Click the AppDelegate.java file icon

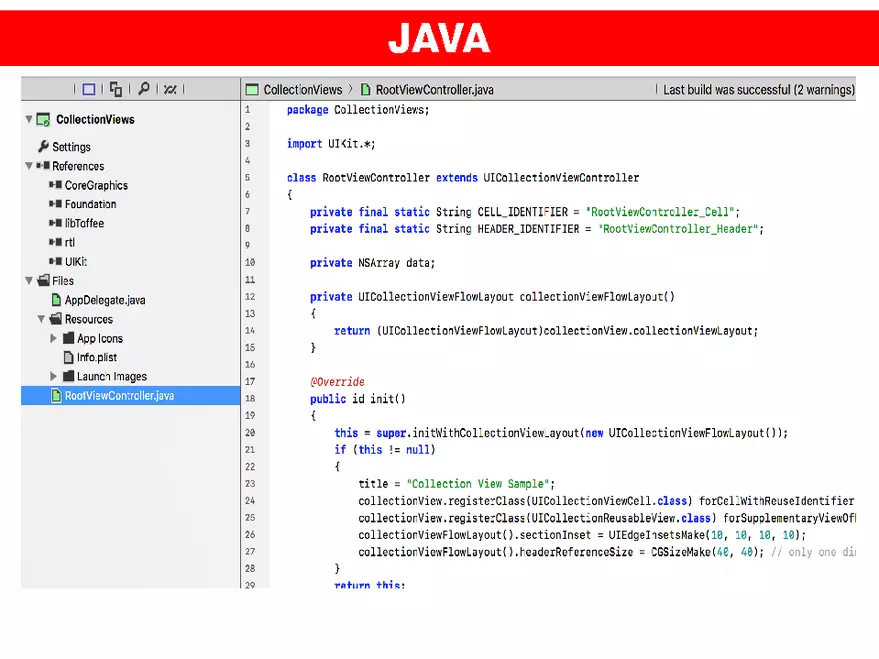tap(57, 300)
